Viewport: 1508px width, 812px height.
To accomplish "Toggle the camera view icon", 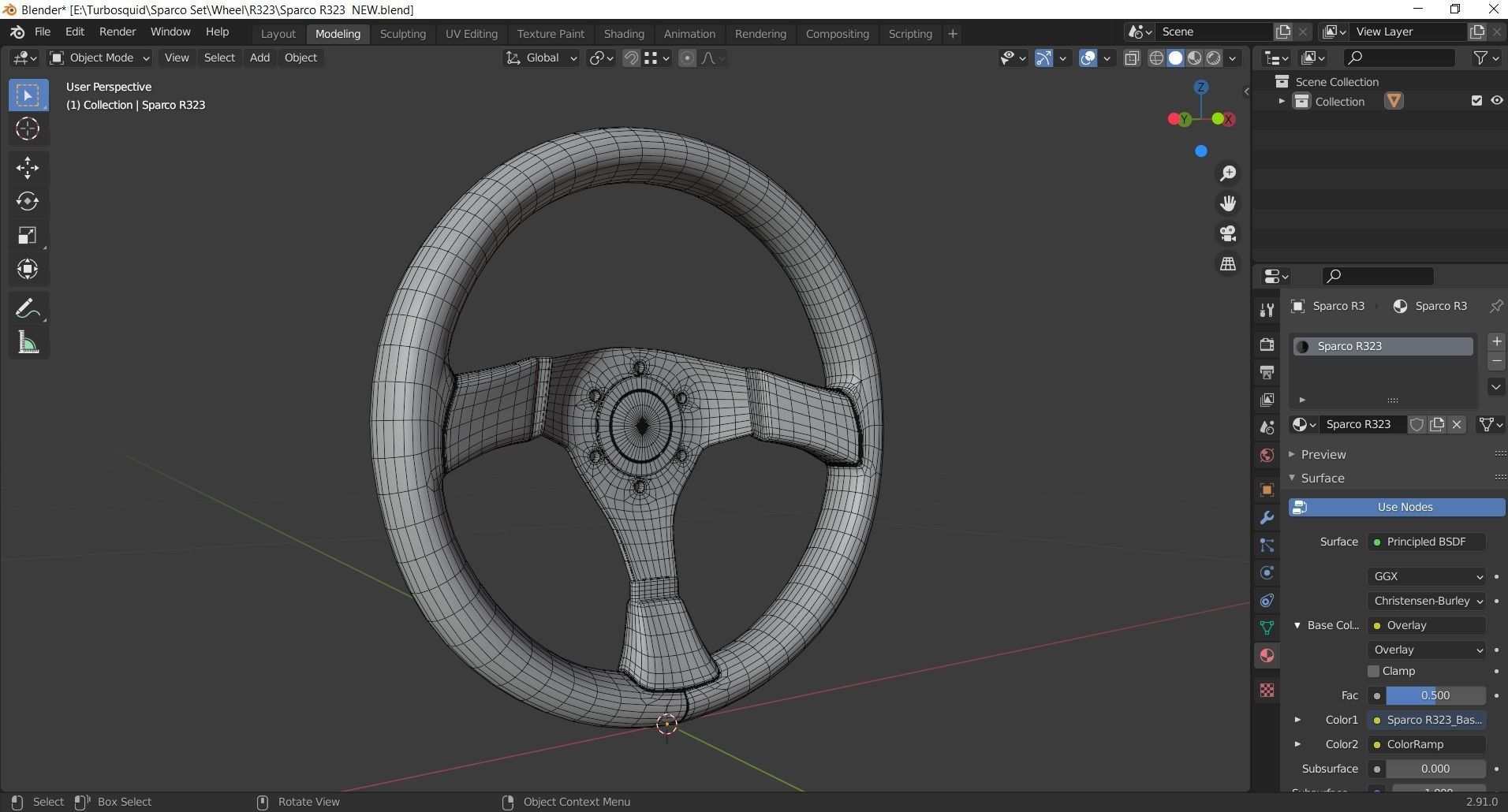I will click(x=1228, y=233).
